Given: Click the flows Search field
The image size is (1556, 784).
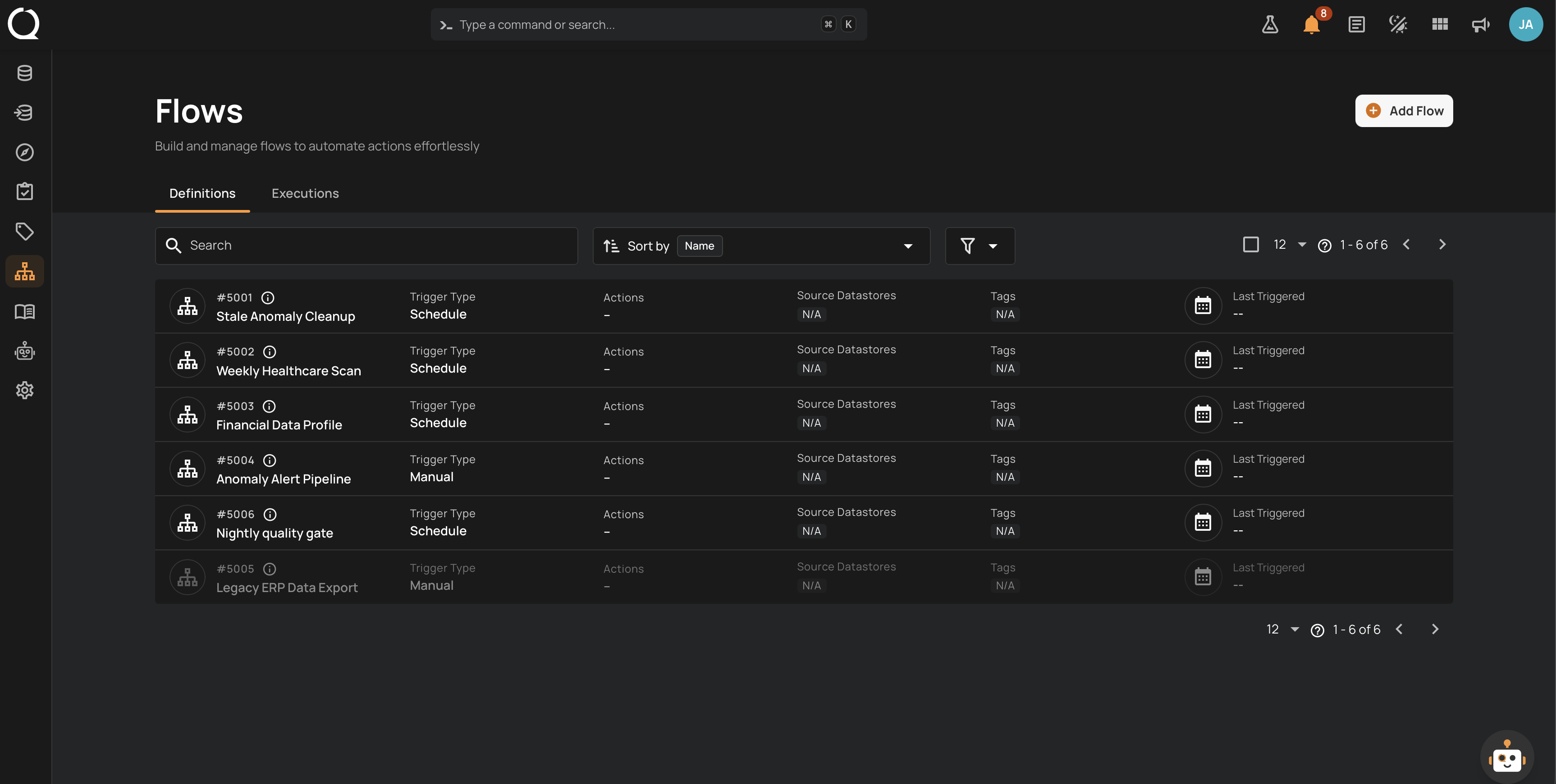Looking at the screenshot, I should [x=366, y=246].
